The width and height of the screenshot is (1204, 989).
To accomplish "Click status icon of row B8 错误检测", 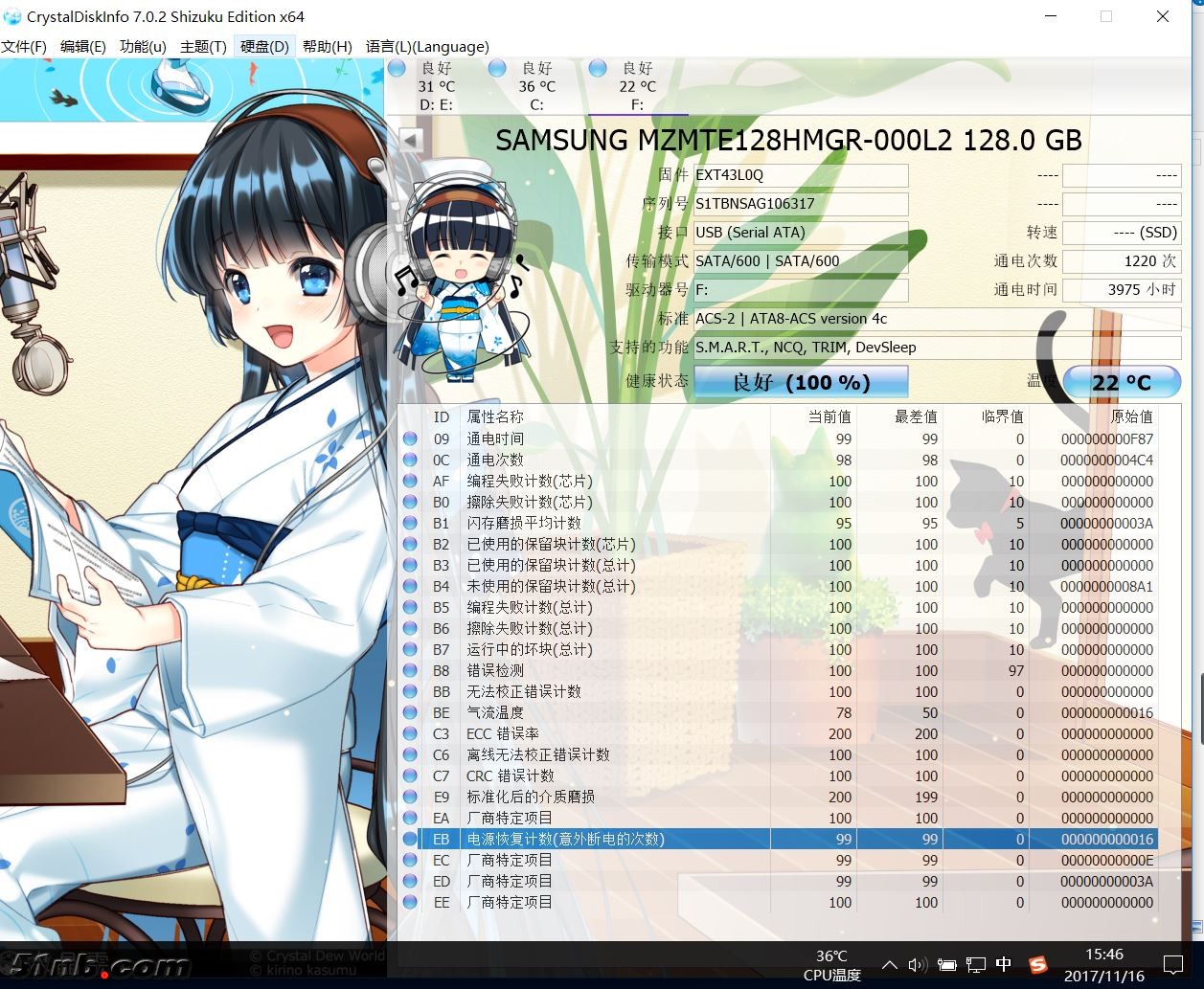I will click(x=411, y=670).
